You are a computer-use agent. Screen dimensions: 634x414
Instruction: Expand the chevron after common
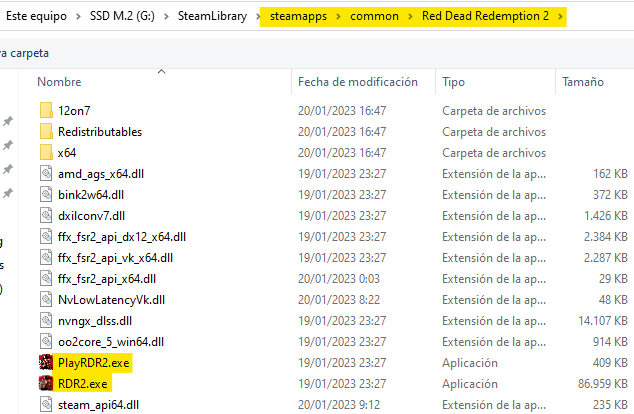(410, 17)
